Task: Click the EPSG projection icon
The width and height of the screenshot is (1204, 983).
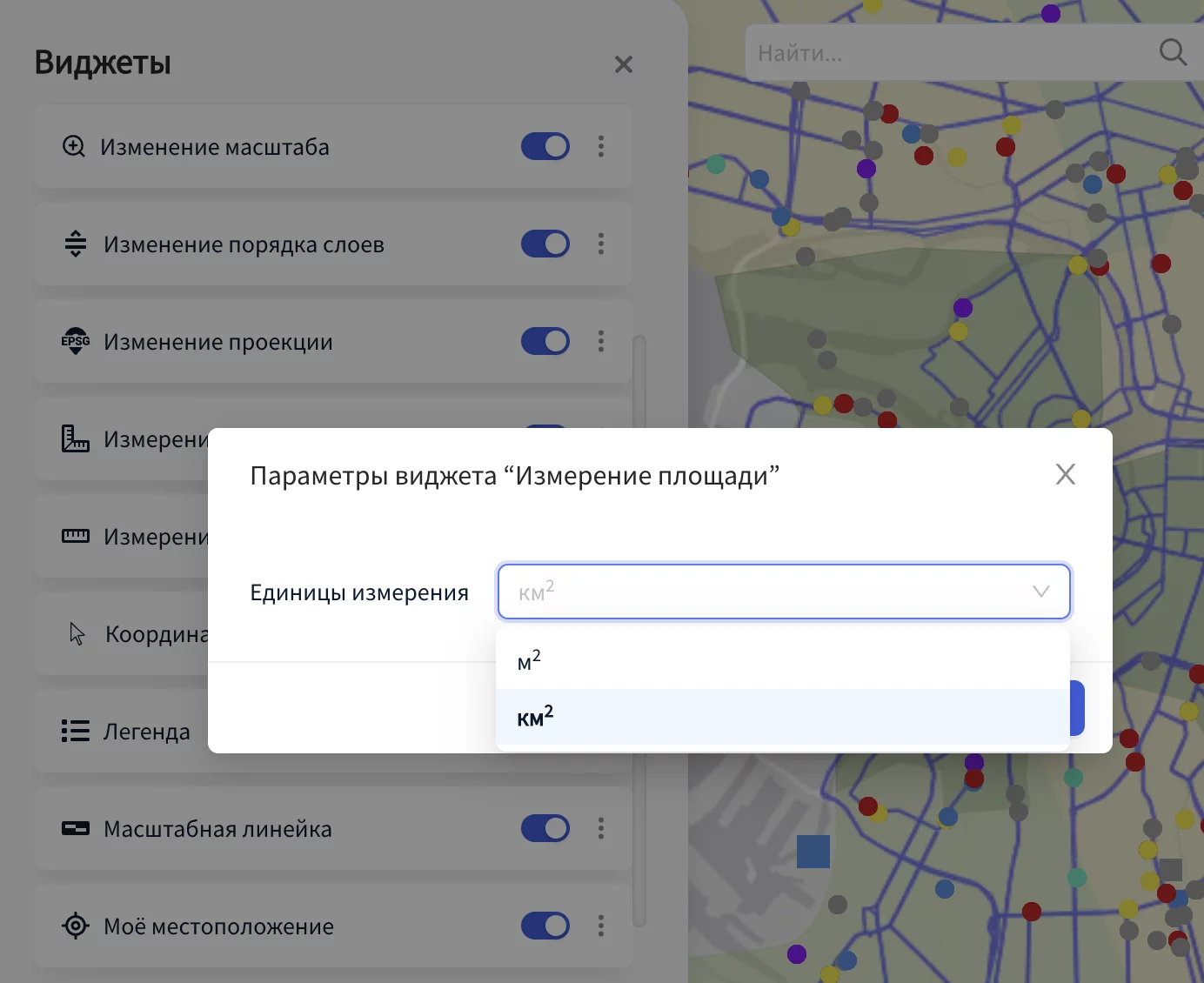Action: (76, 341)
